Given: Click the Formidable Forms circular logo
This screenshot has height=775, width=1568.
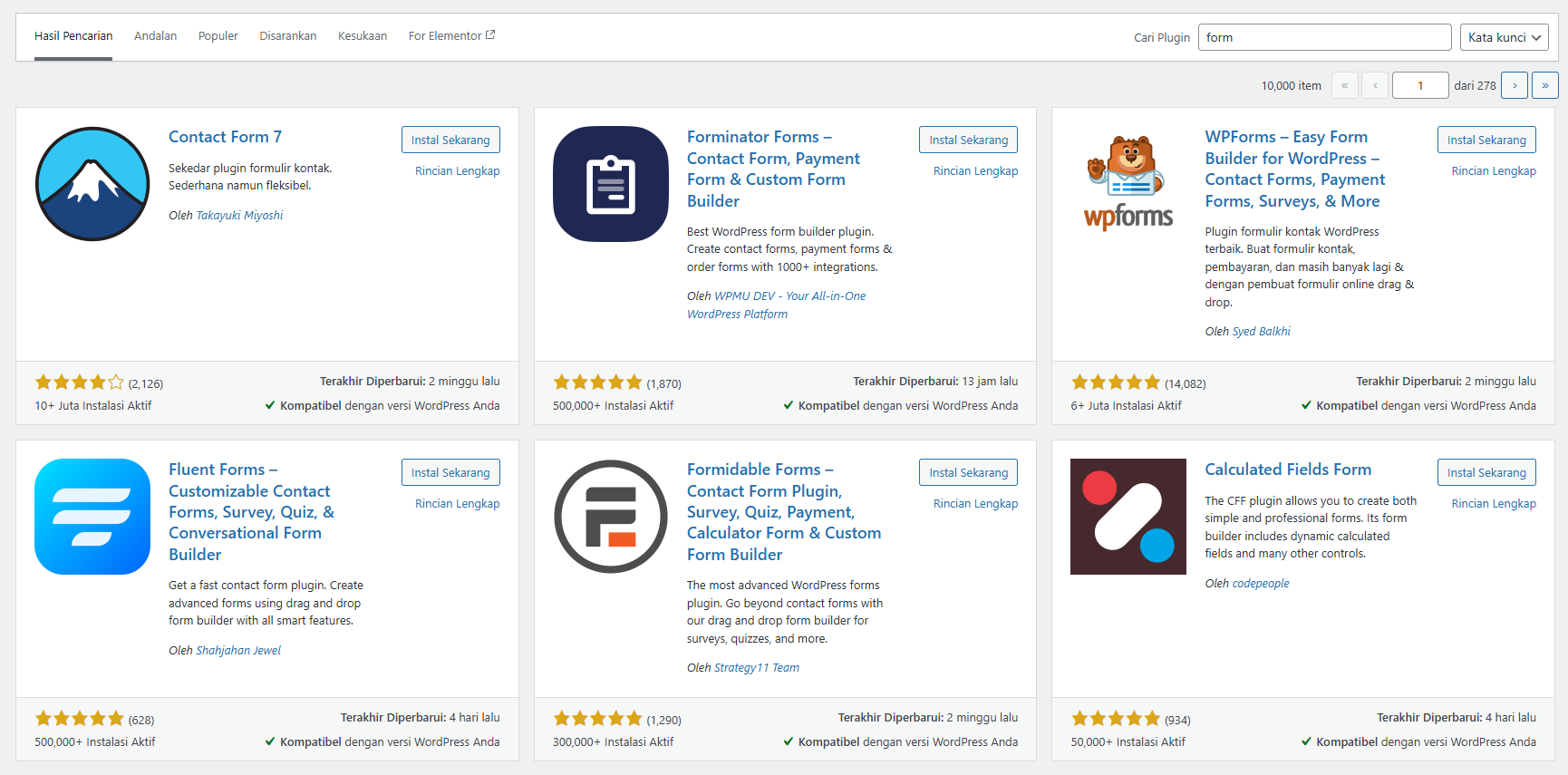Looking at the screenshot, I should coord(611,517).
